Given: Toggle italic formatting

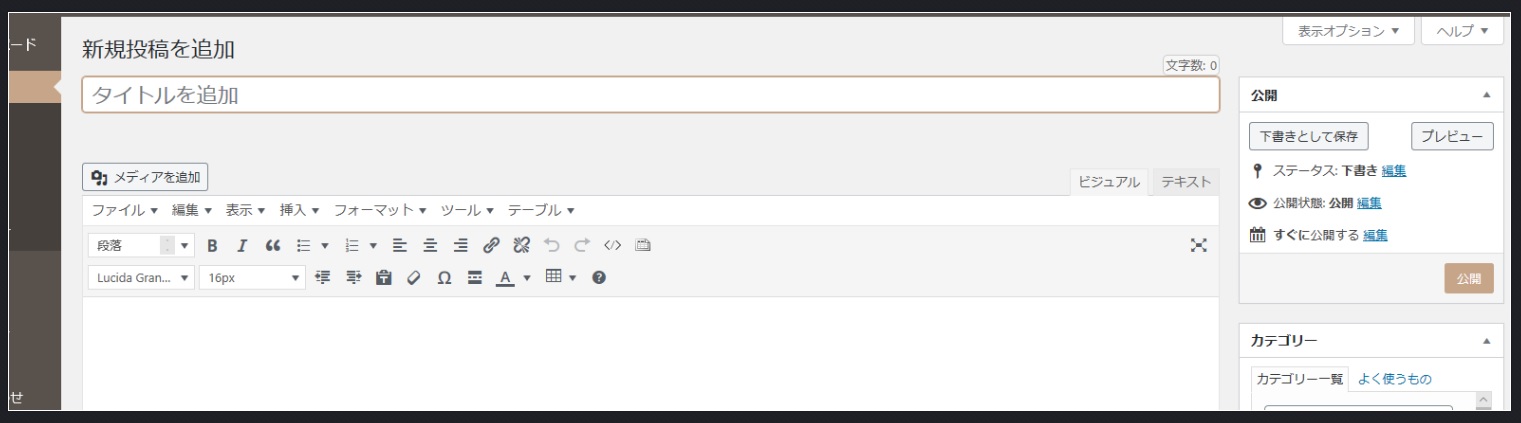Looking at the screenshot, I should 241,245.
